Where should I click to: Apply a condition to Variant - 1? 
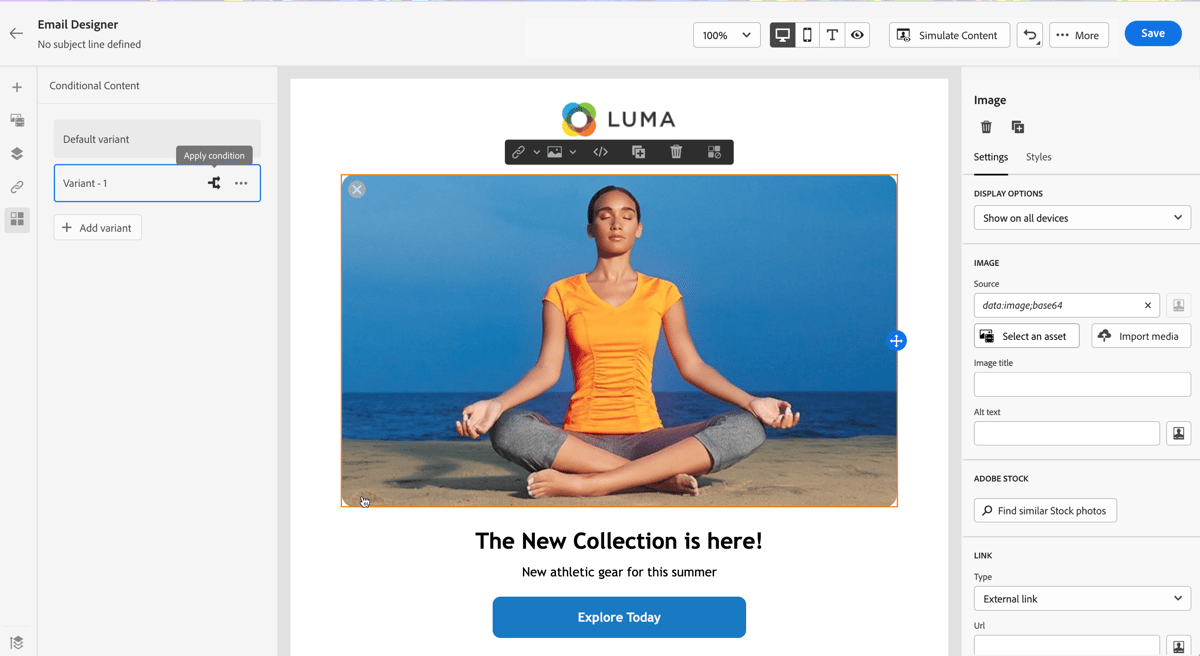pyautogui.click(x=214, y=183)
